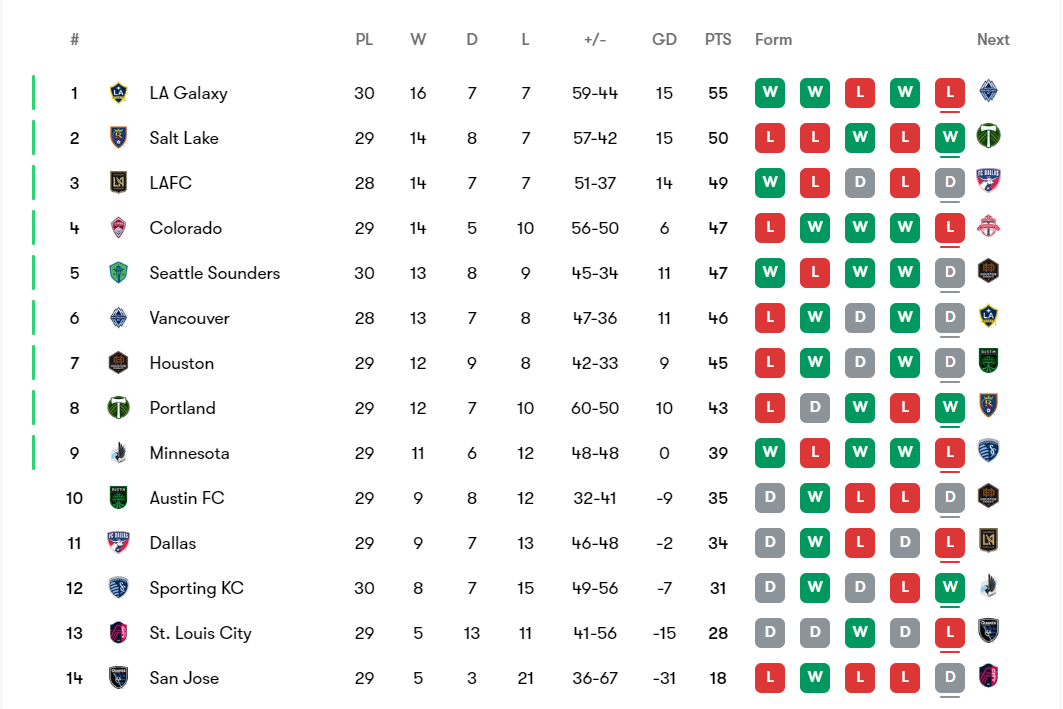Click the Seattle Sounders team crest
1063x709 pixels.
coord(119,273)
